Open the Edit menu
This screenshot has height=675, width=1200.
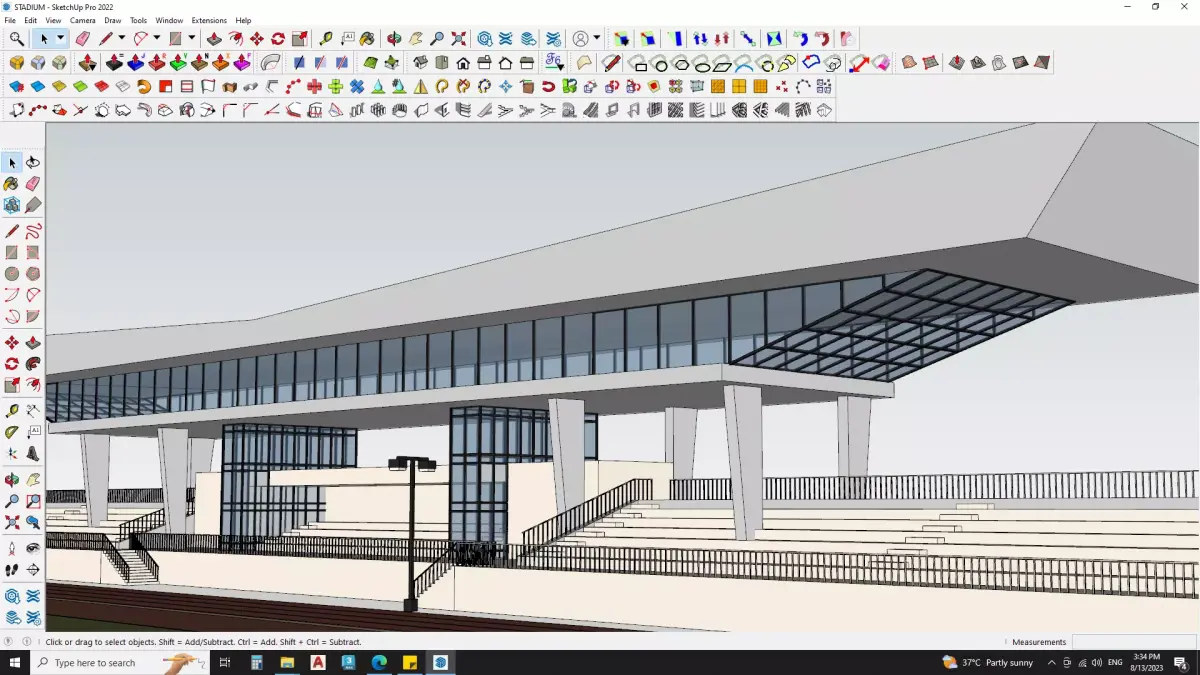[x=31, y=20]
